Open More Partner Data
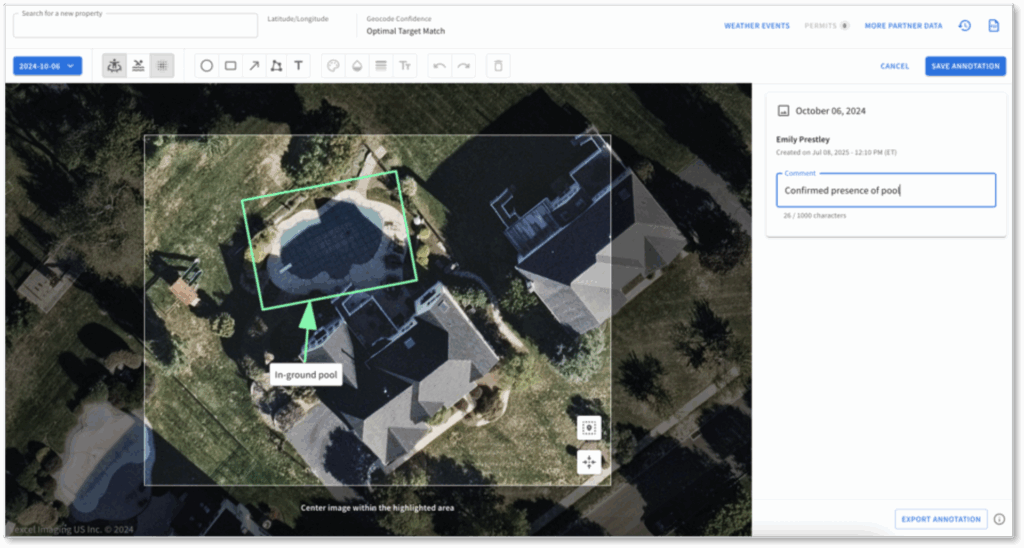The width and height of the screenshot is (1024, 548). tap(903, 26)
